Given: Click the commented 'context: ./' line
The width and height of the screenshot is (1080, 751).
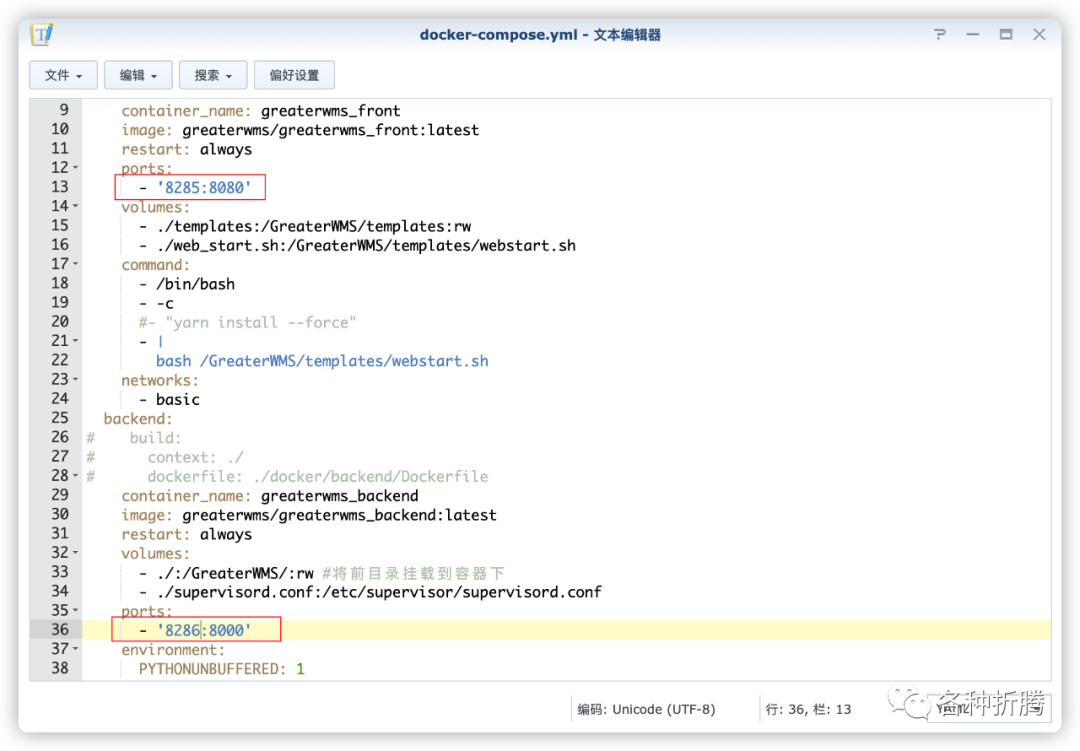Looking at the screenshot, I should click(195, 457).
